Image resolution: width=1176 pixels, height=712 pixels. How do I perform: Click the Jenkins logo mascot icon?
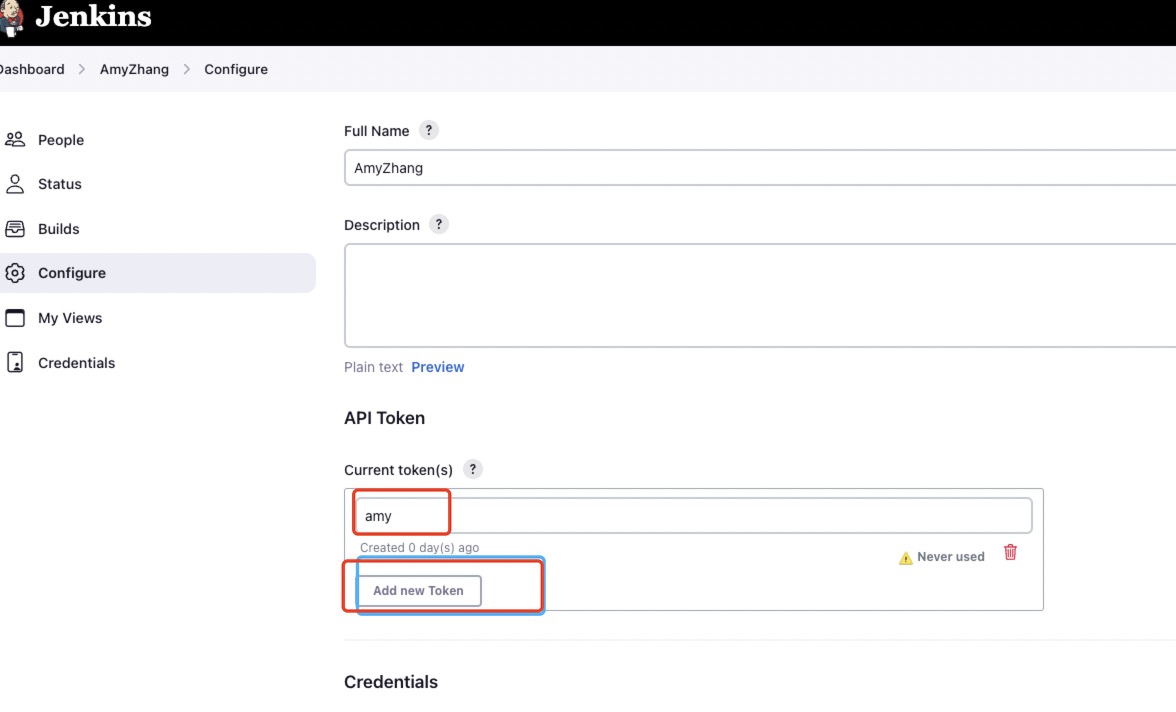(x=11, y=17)
